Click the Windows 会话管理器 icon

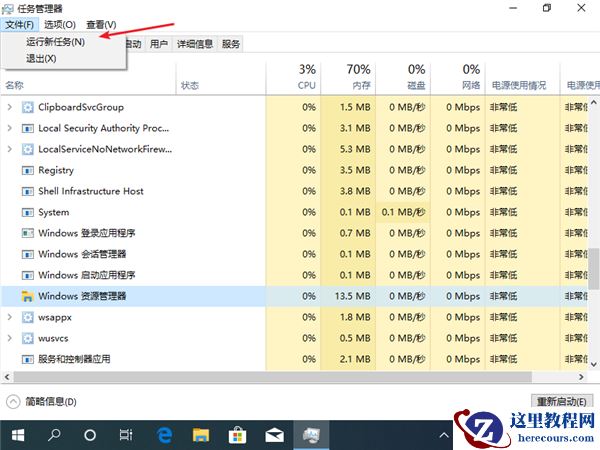(28, 254)
